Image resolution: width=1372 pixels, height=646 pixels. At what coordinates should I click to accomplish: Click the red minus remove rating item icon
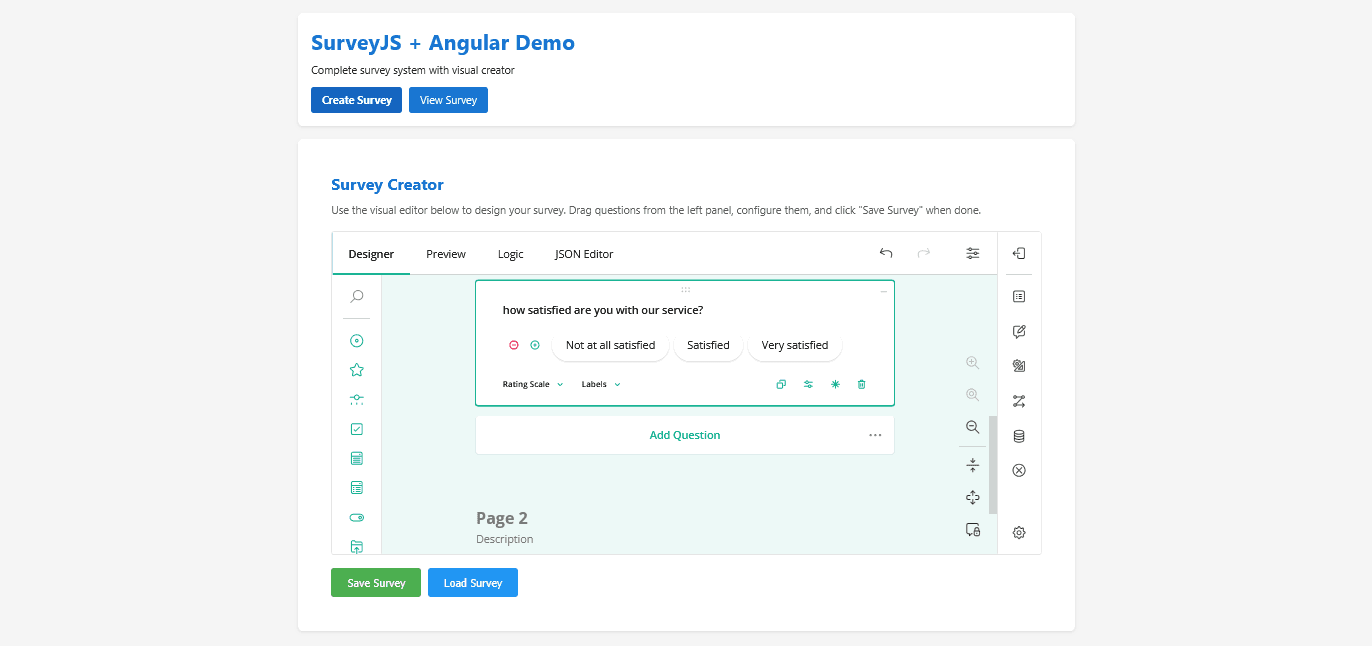pos(514,345)
